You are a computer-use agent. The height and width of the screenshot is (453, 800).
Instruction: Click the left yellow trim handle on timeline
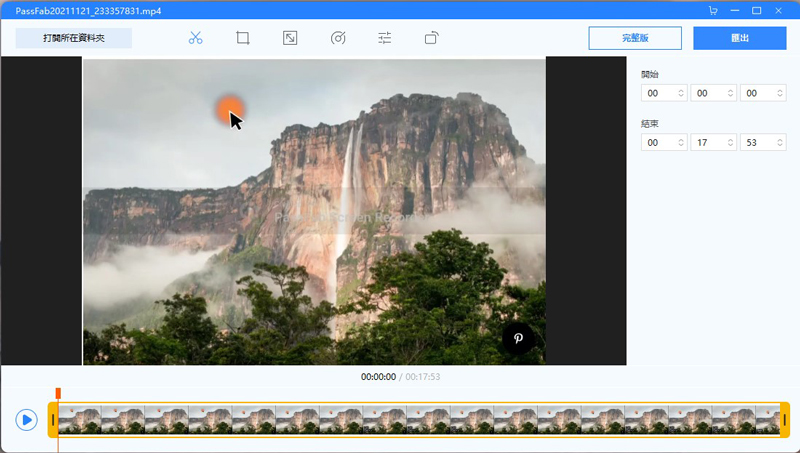(x=53, y=420)
